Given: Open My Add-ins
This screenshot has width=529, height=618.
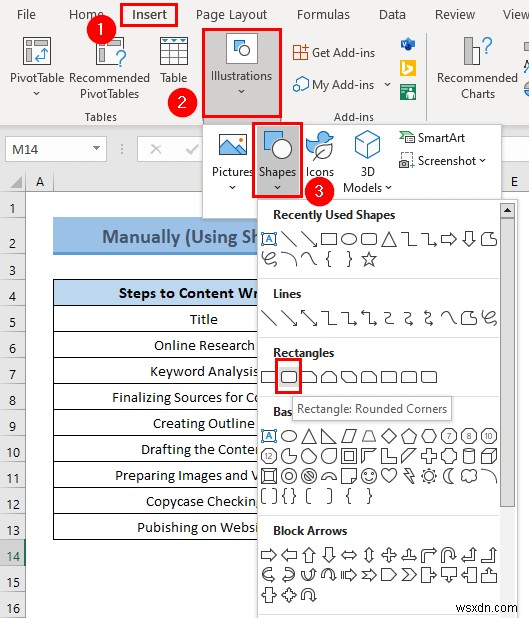Looking at the screenshot, I should pos(333,84).
